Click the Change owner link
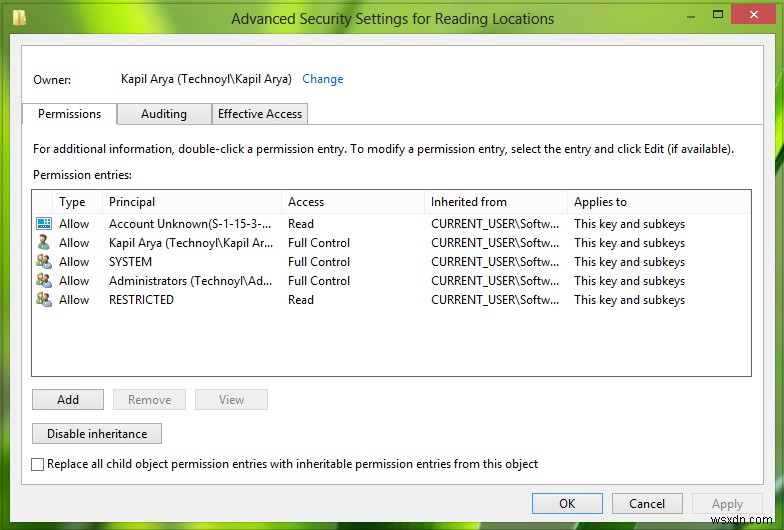This screenshot has height=530, width=784. (x=322, y=79)
